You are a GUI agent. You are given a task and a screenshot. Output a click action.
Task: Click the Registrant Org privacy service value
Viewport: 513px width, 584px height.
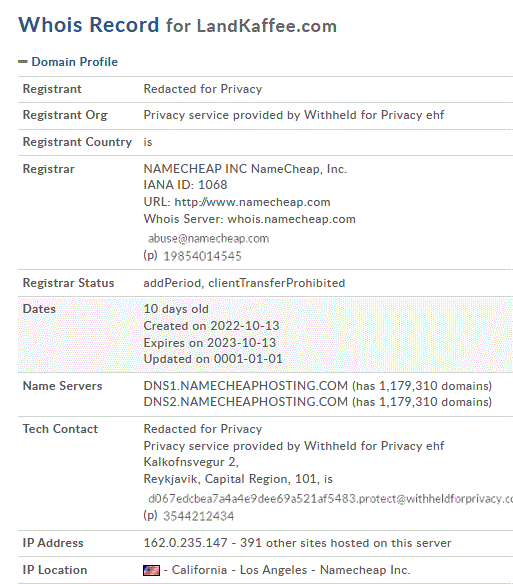(294, 115)
